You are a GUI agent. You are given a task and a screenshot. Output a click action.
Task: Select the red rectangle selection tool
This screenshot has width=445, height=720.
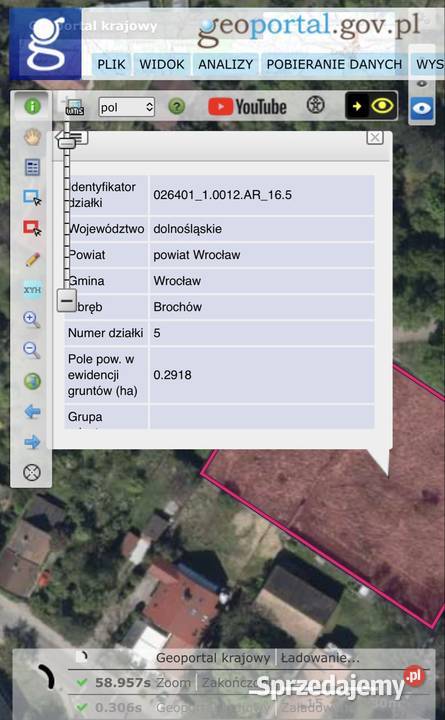coord(32,228)
